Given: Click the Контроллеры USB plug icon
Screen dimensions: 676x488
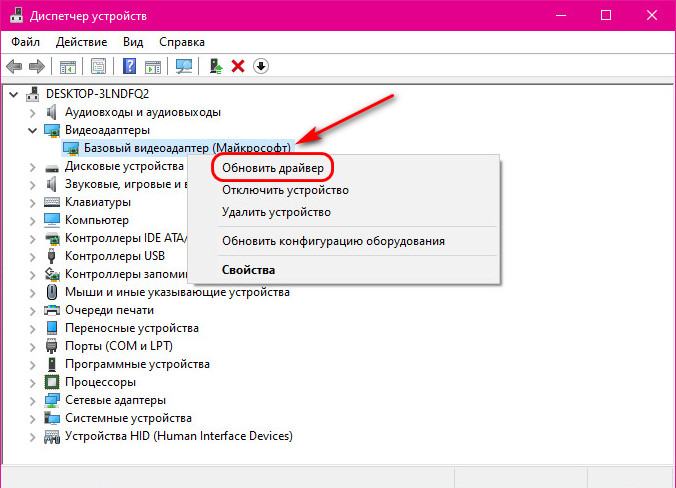Looking at the screenshot, I should [x=52, y=256].
